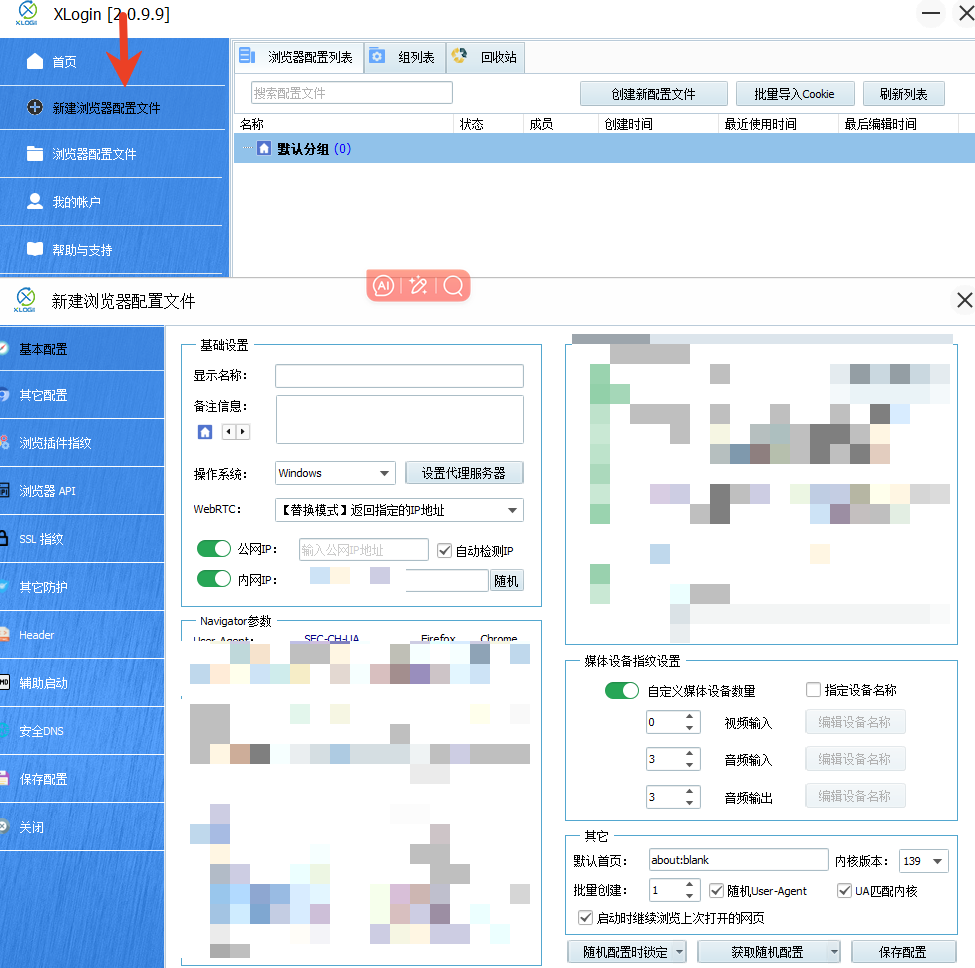This screenshot has height=968, width=975.
Task: Select 其它防护 in the dialog sidebar
Action: point(81,586)
